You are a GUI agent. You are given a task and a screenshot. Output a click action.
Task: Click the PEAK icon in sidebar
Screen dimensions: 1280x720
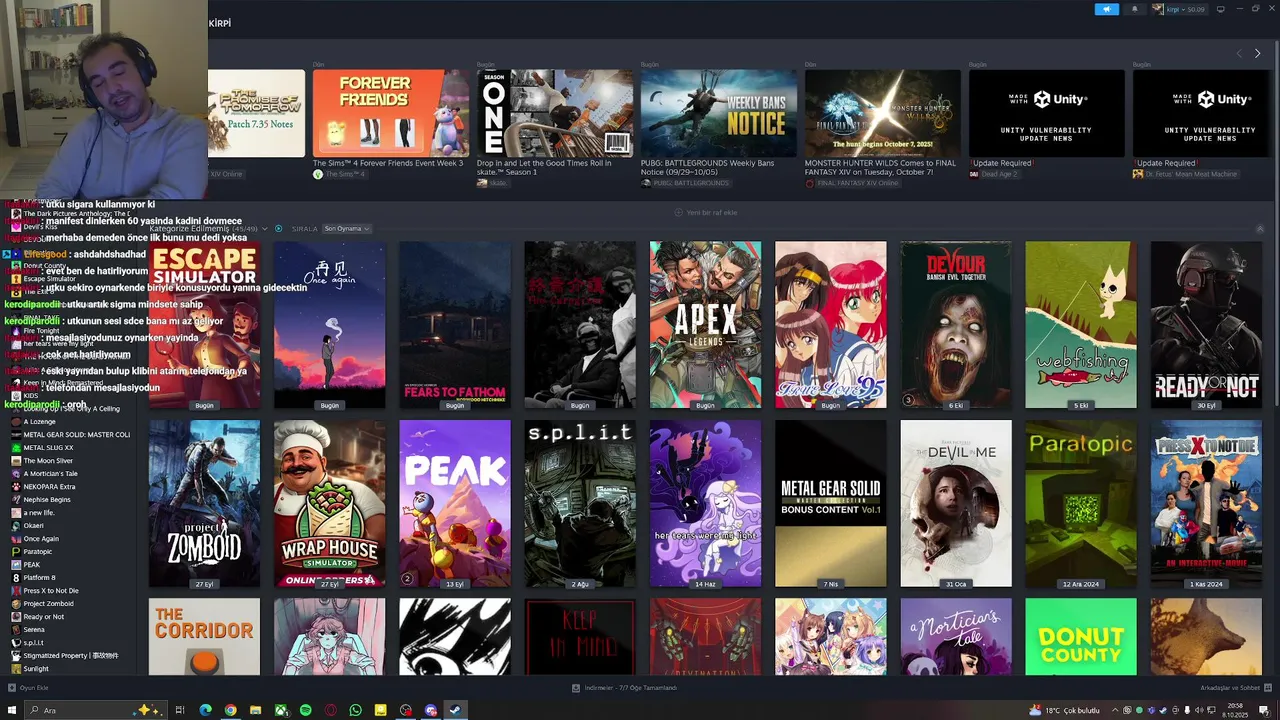click(16, 565)
